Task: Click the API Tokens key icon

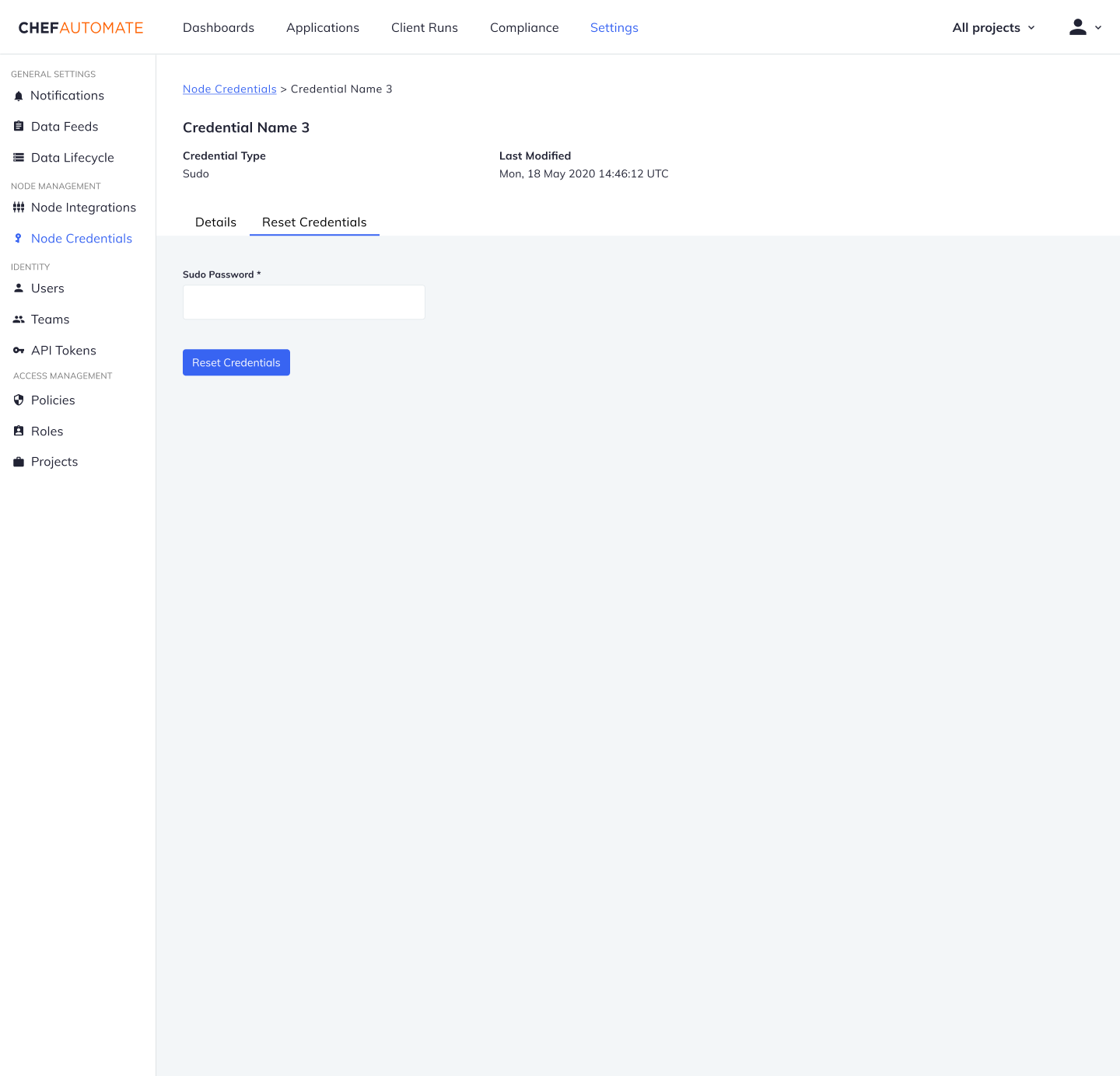Action: pyautogui.click(x=19, y=350)
